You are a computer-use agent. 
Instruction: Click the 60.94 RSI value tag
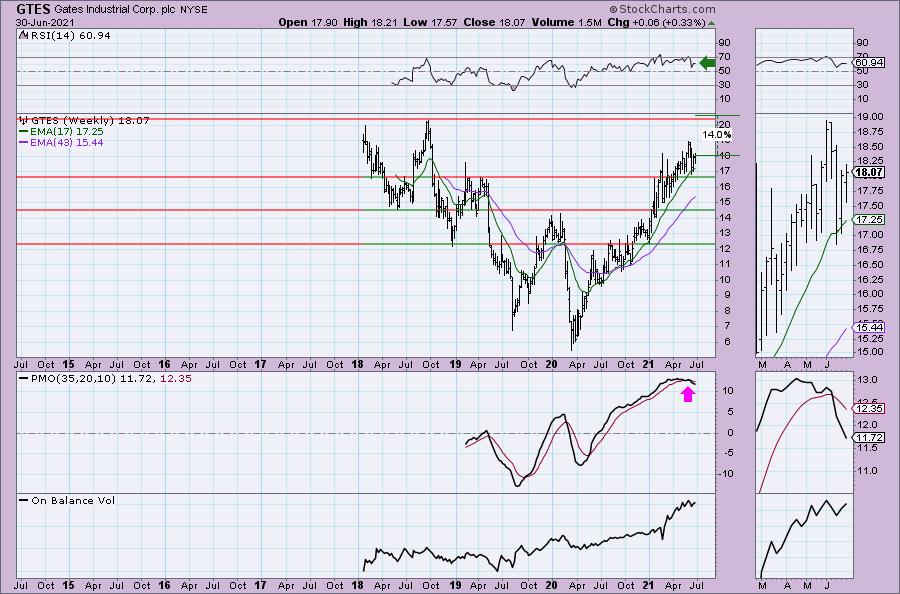point(869,62)
